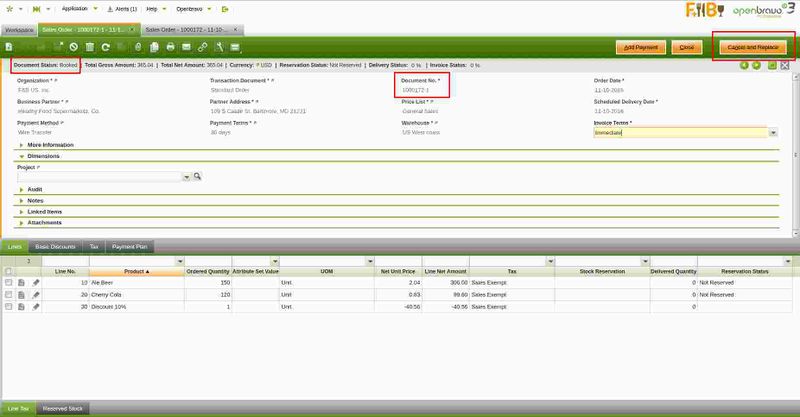Click the Project input field
800x417 pixels.
click(x=100, y=176)
